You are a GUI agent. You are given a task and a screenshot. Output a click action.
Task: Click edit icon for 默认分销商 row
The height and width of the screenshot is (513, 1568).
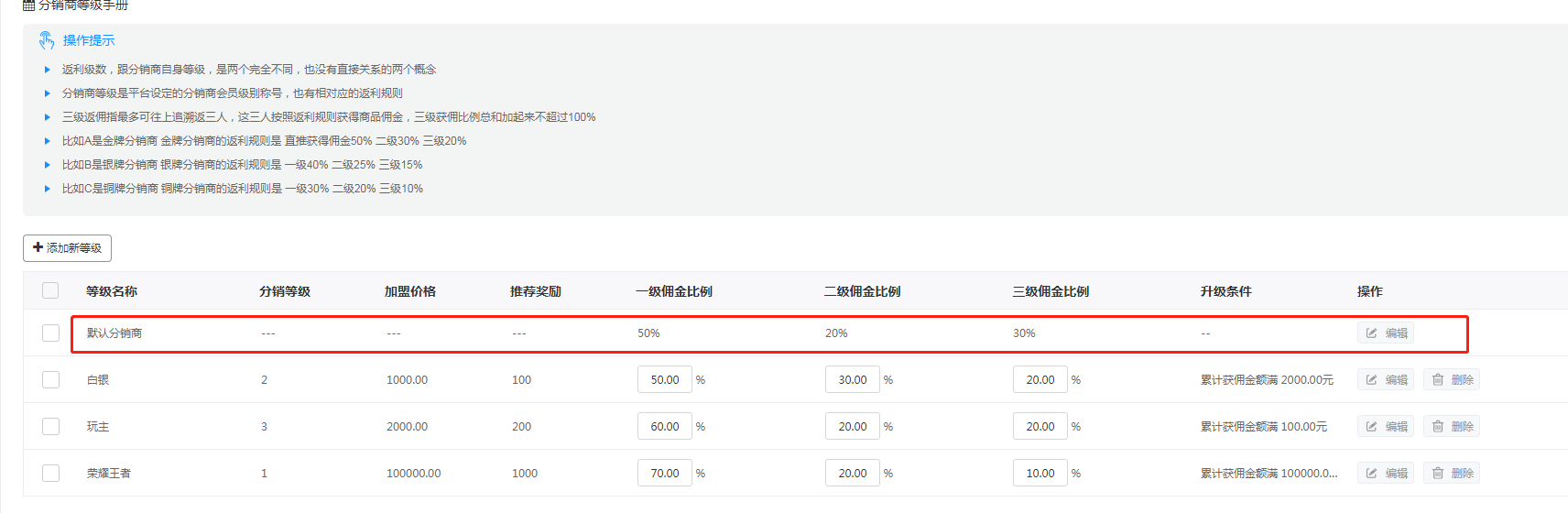click(x=1372, y=333)
